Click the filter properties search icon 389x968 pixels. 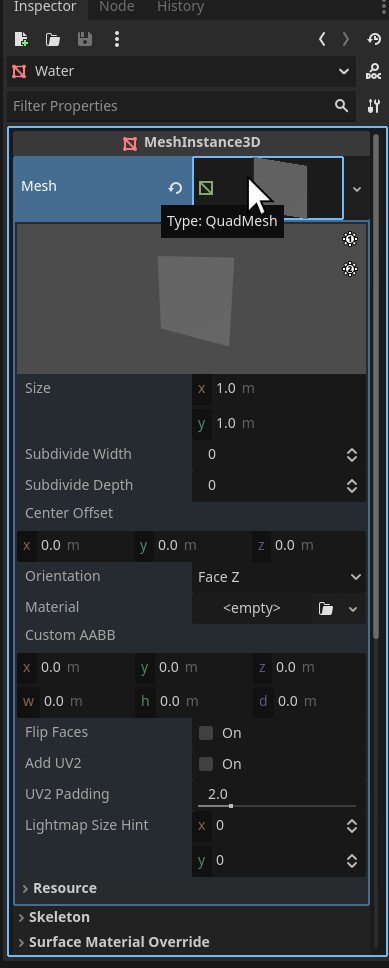pos(341,106)
